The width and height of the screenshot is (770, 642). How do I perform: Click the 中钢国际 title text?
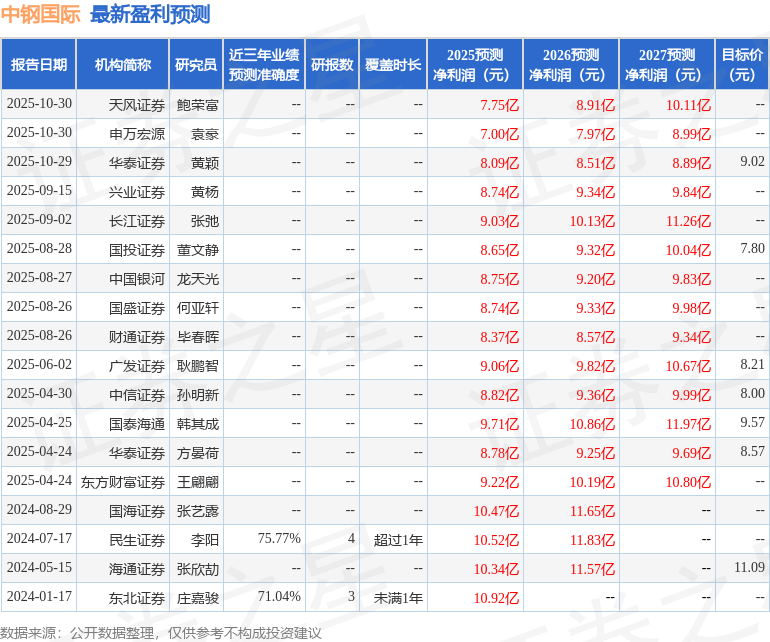click(x=40, y=14)
